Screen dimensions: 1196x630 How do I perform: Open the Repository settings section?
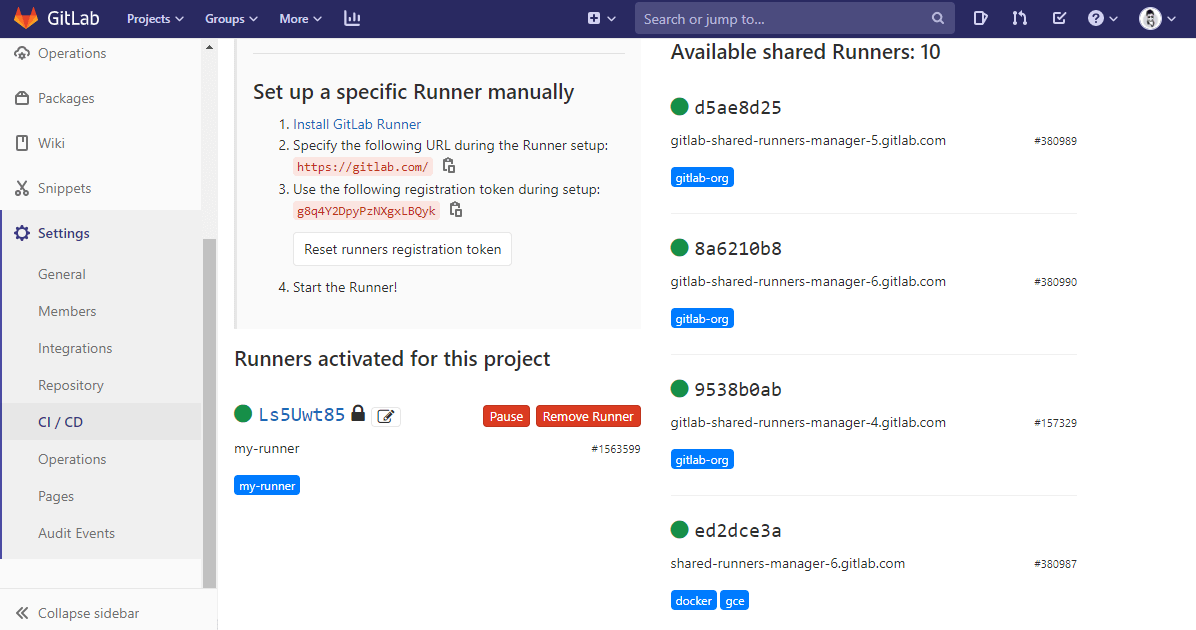point(70,384)
